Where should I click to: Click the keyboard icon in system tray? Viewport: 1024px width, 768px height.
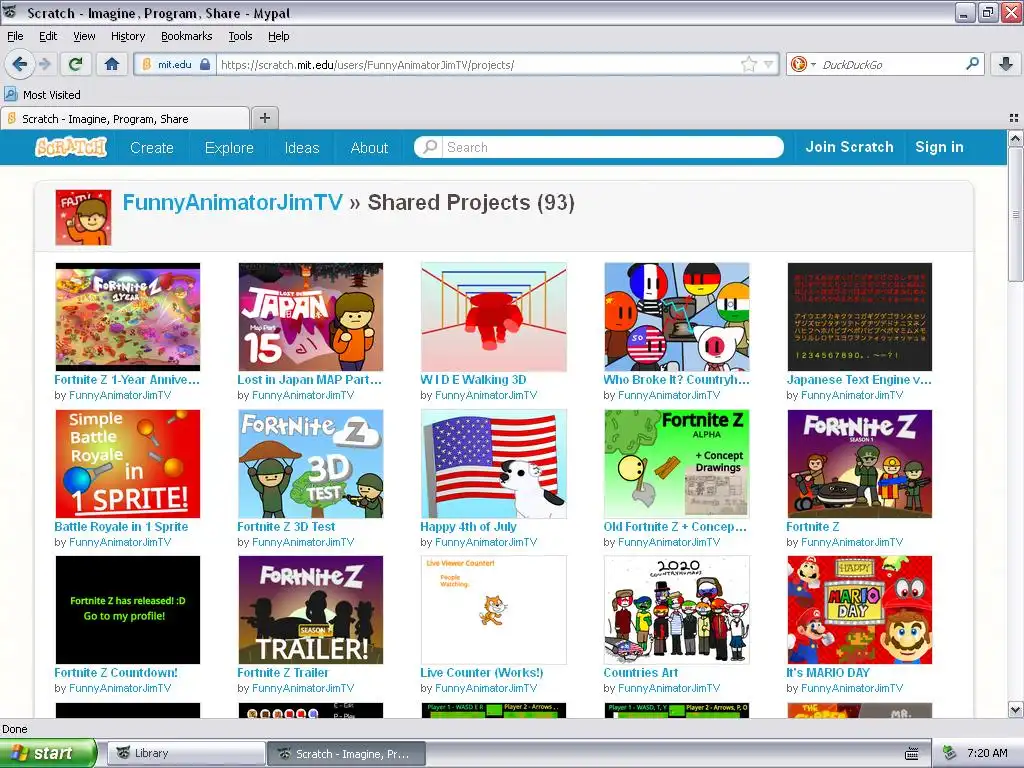tap(912, 754)
